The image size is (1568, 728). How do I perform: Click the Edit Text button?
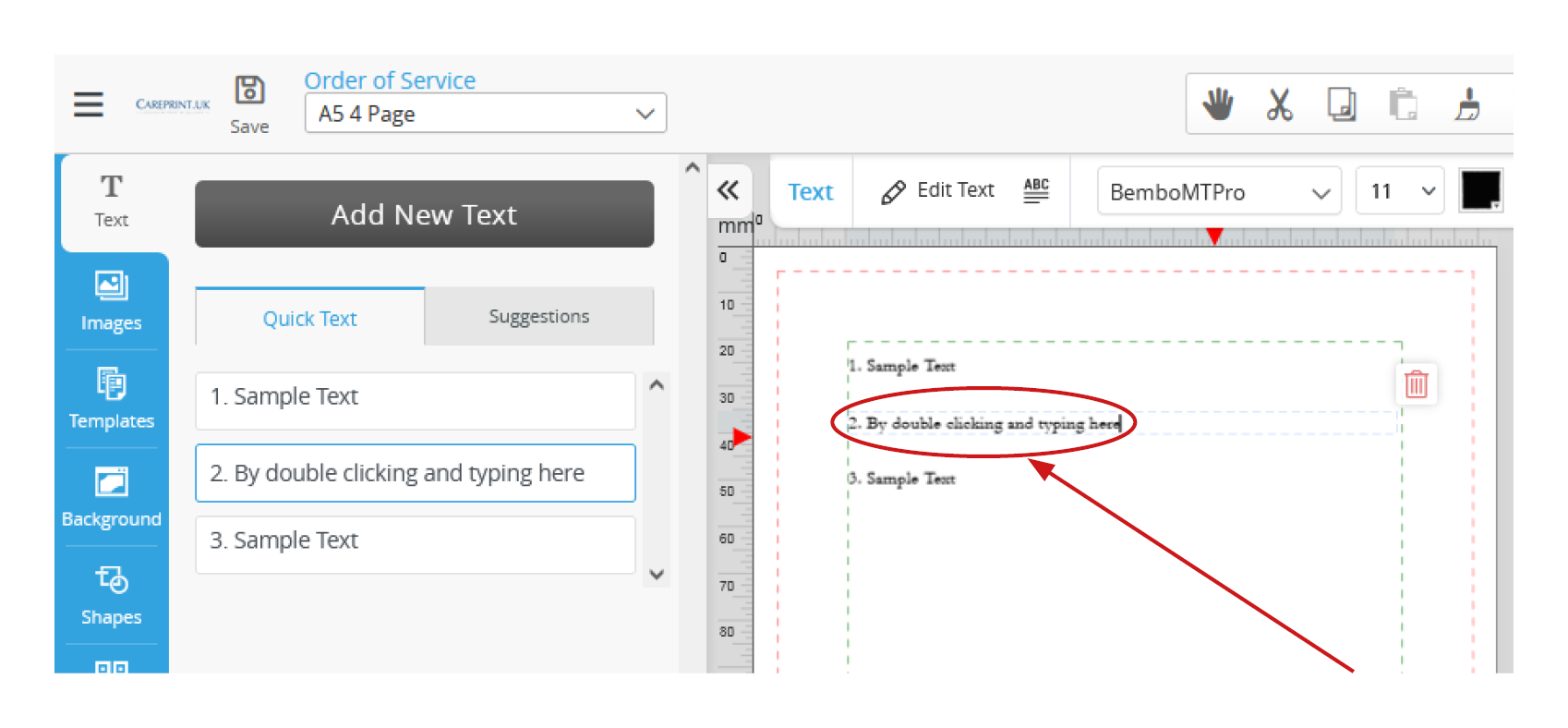pos(938,190)
